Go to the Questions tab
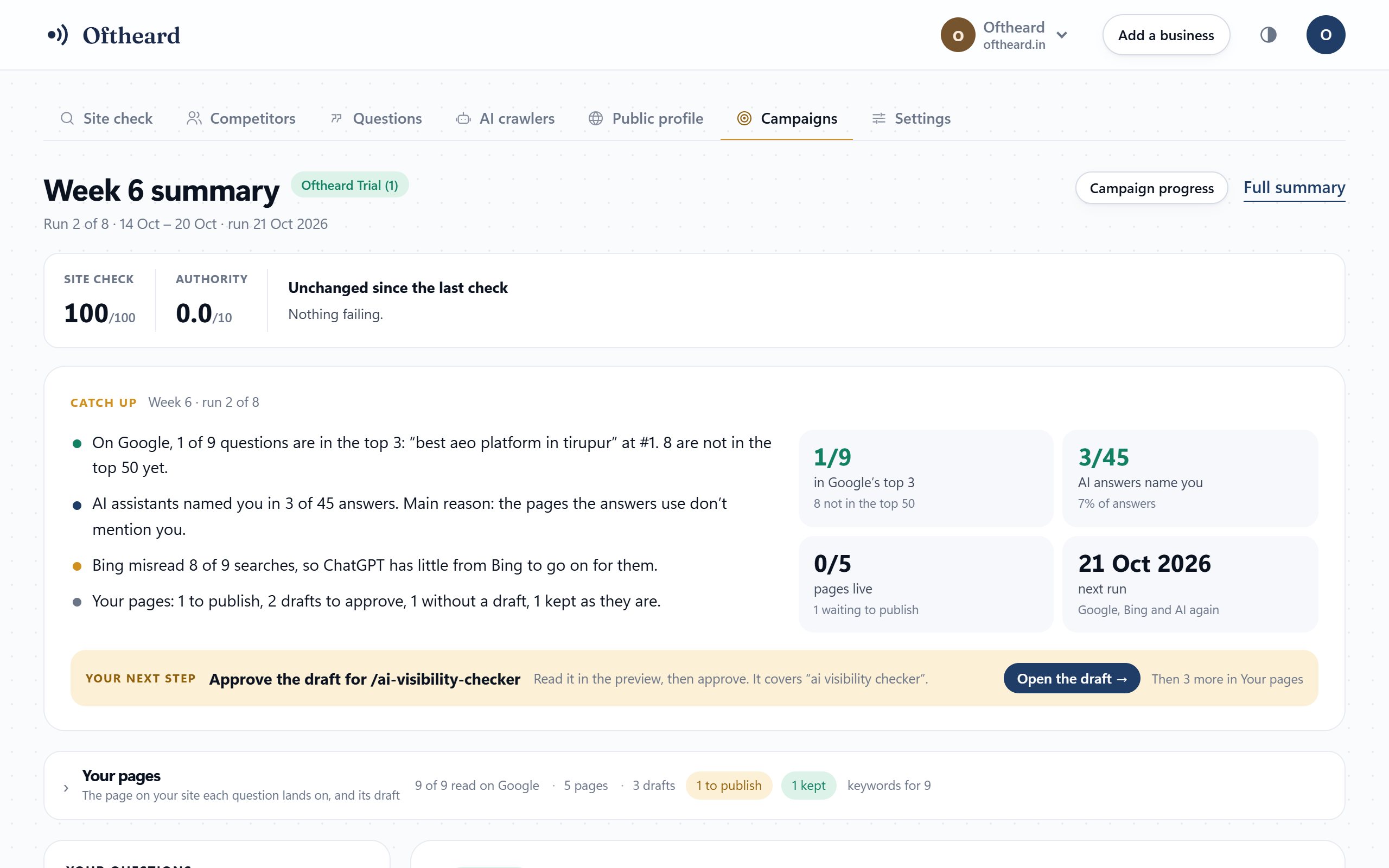This screenshot has height=868, width=1389. coord(376,118)
